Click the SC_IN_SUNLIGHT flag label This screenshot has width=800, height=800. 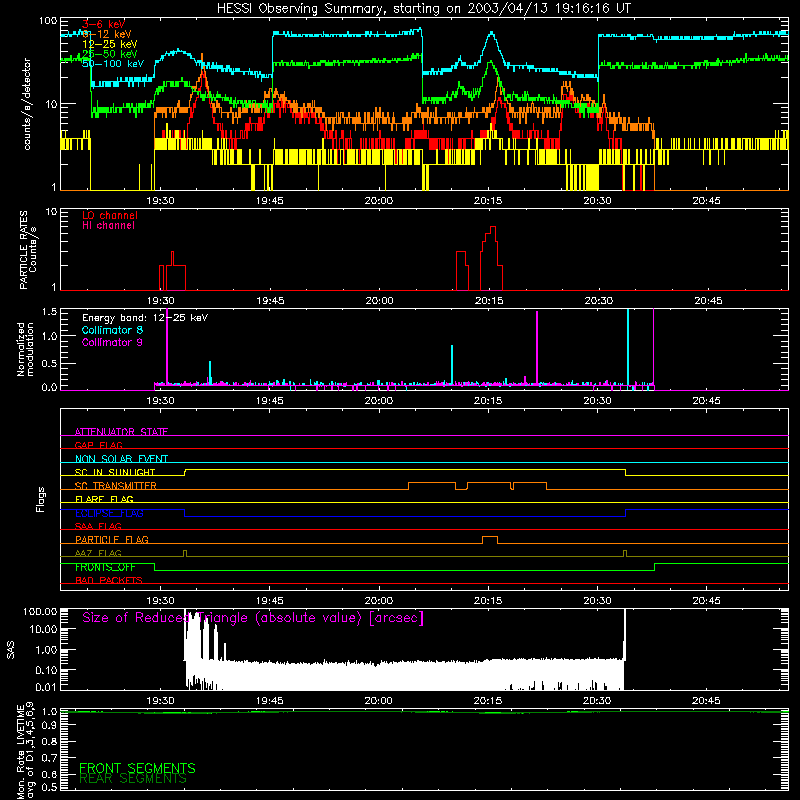pyautogui.click(x=115, y=472)
